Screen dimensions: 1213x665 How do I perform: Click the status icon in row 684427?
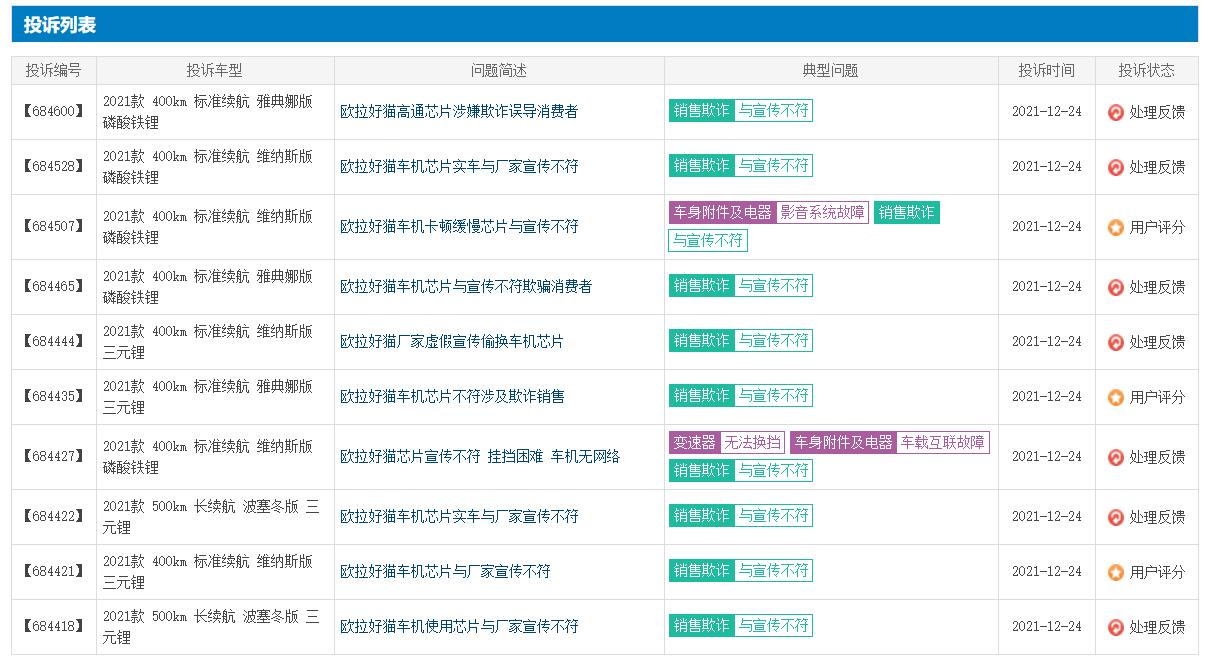pos(1116,457)
